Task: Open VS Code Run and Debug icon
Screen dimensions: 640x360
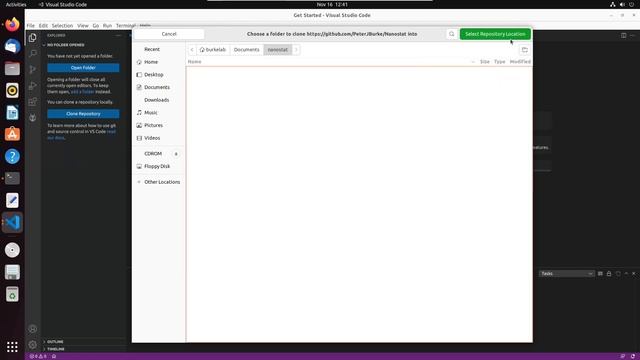Action: pos(33,86)
